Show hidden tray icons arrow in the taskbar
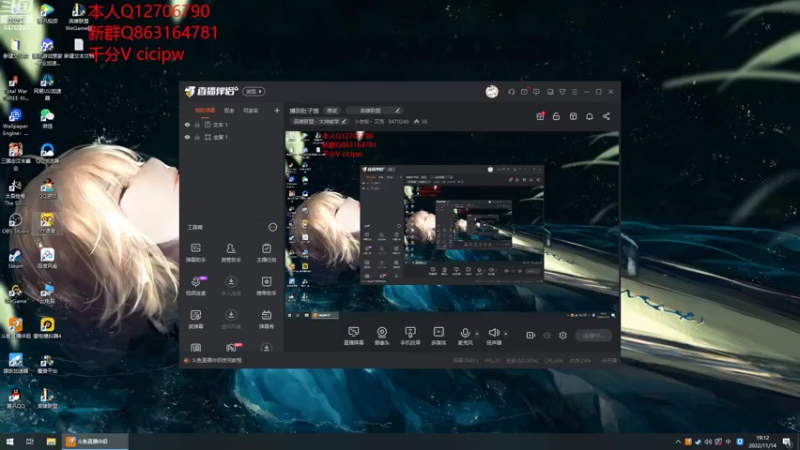Image resolution: width=800 pixels, height=450 pixels. 678,441
